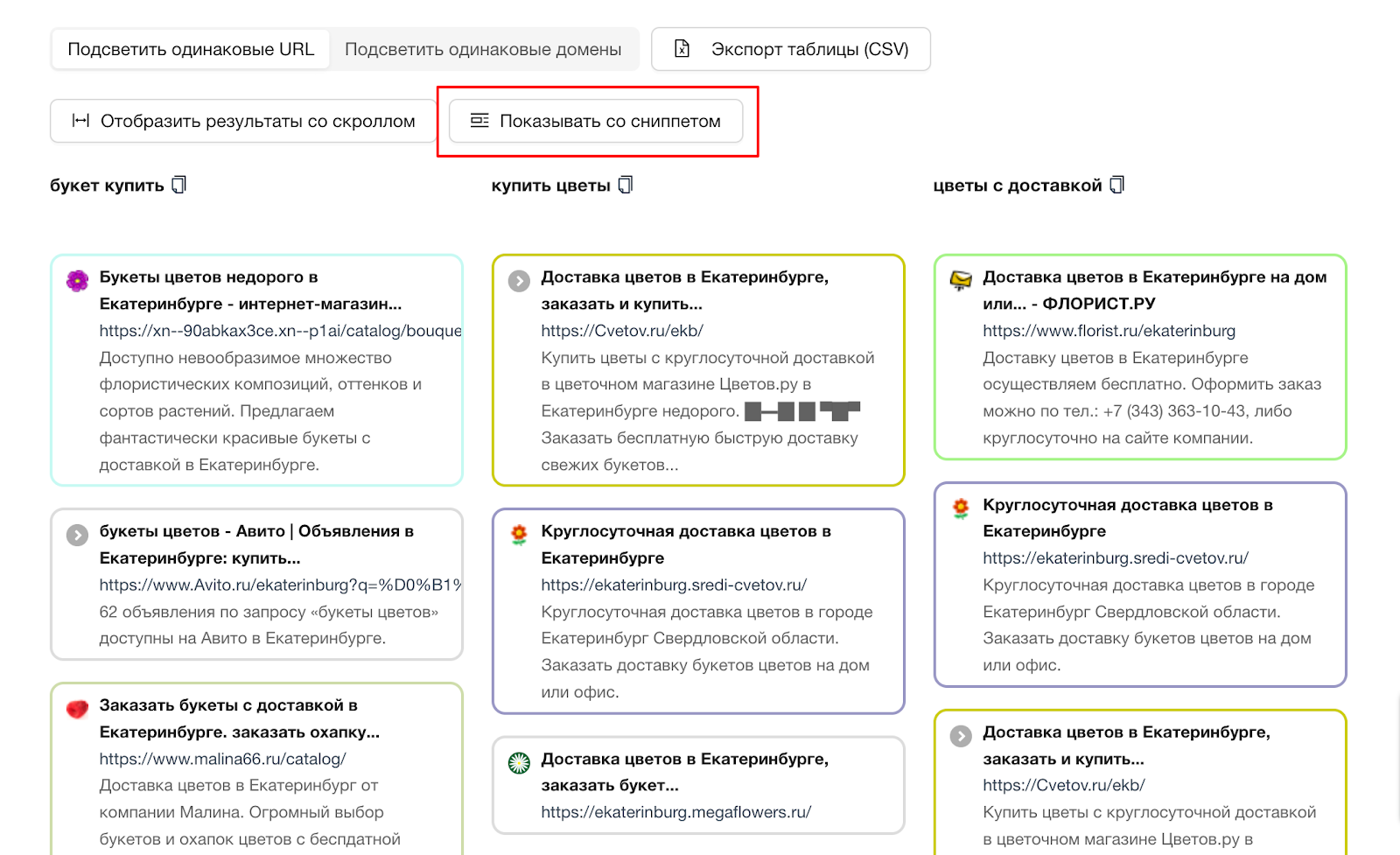This screenshot has height=855, width=1400.
Task: Click the green daisy favicon of megaflowers result
Action: [520, 763]
